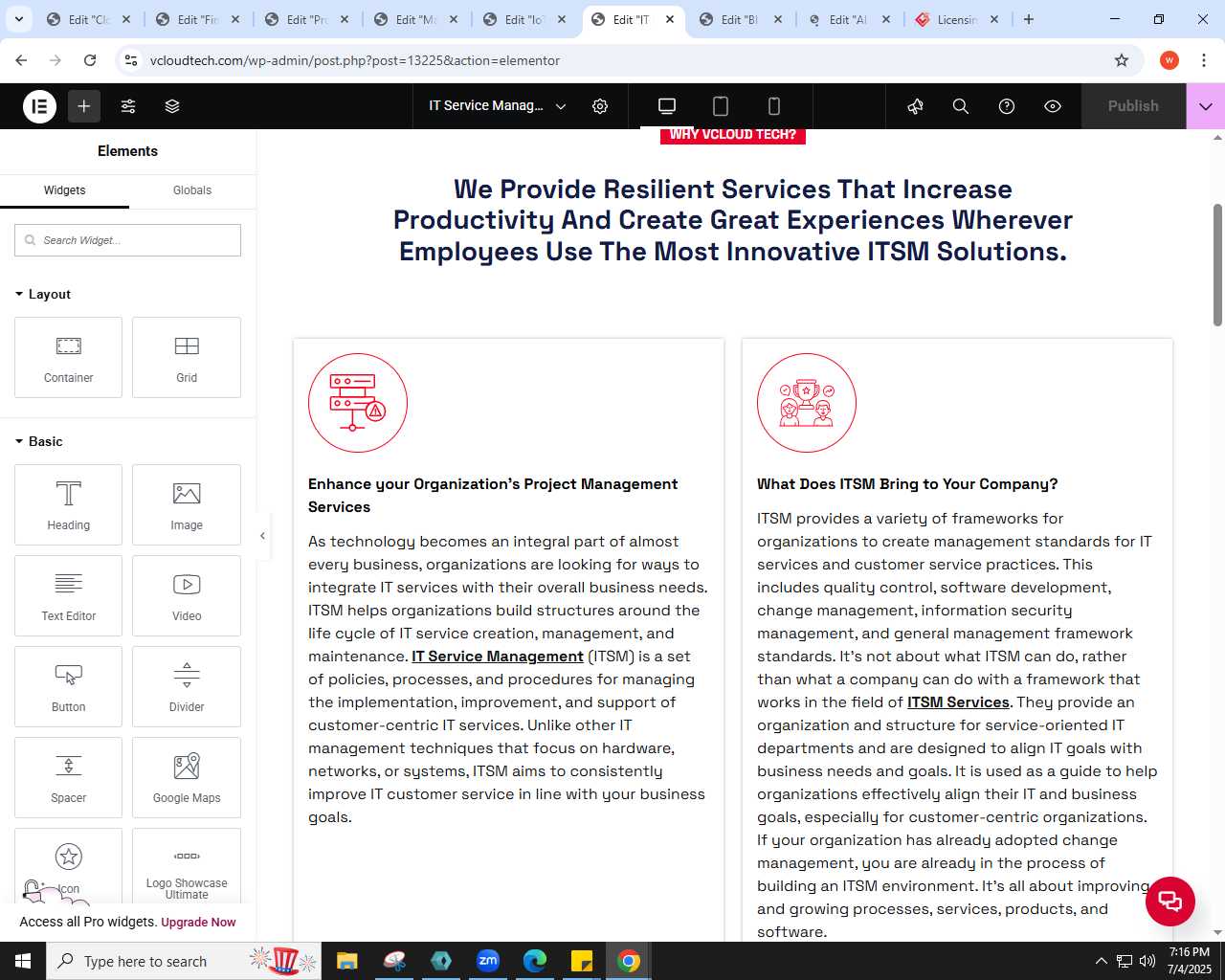Open Zoom from the taskbar
This screenshot has width=1225, height=980.
488,961
